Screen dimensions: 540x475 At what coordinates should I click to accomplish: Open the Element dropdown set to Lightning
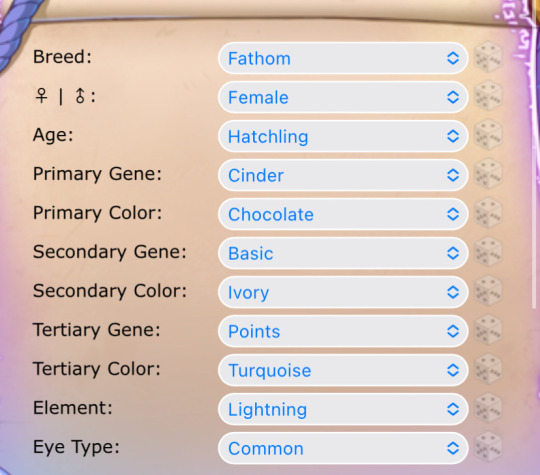point(343,409)
